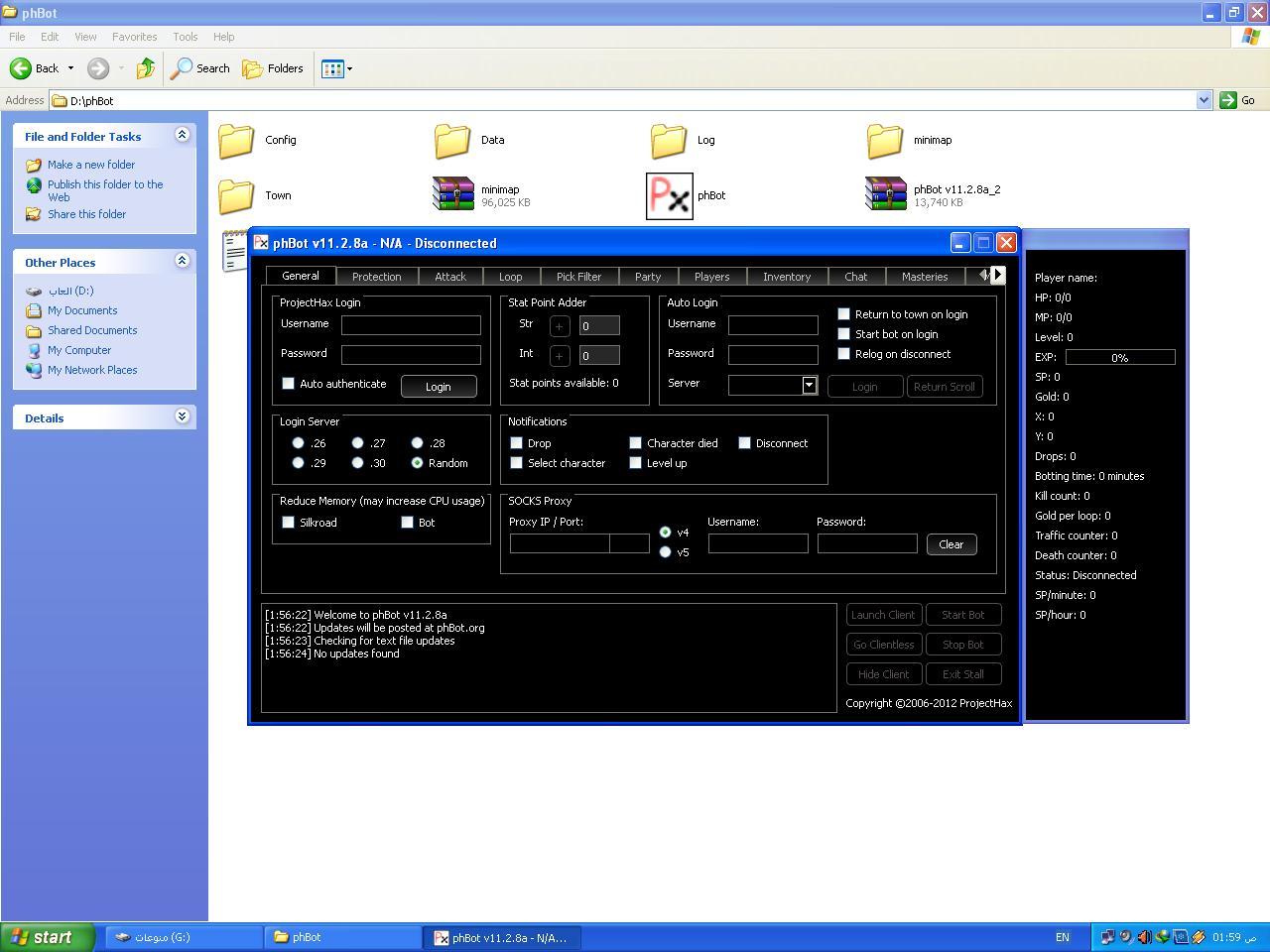Switch to the Inventory tab

click(x=787, y=277)
